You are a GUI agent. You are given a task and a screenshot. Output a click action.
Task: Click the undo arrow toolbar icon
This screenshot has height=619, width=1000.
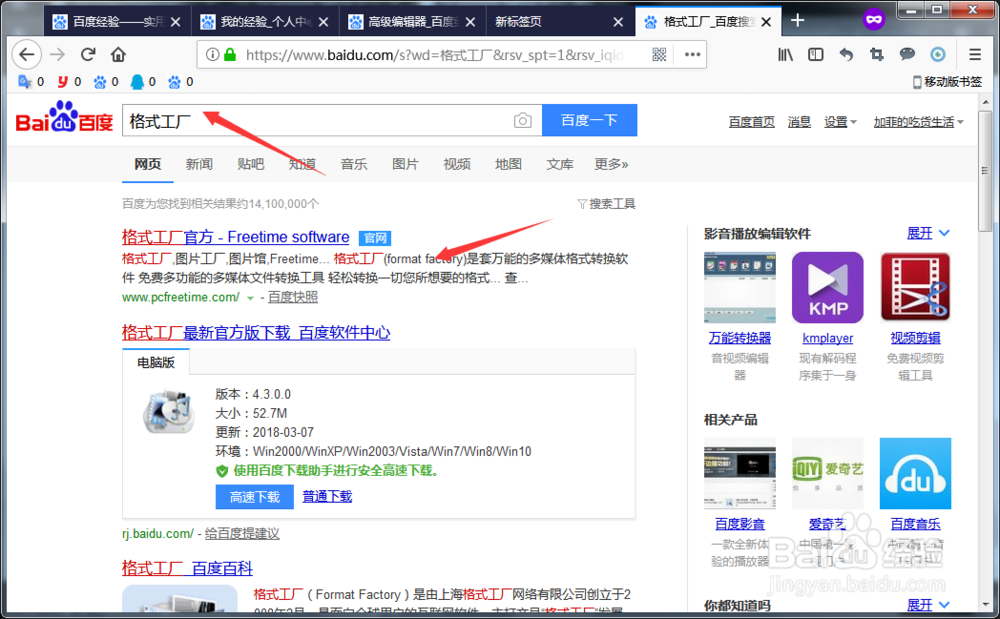click(x=846, y=55)
